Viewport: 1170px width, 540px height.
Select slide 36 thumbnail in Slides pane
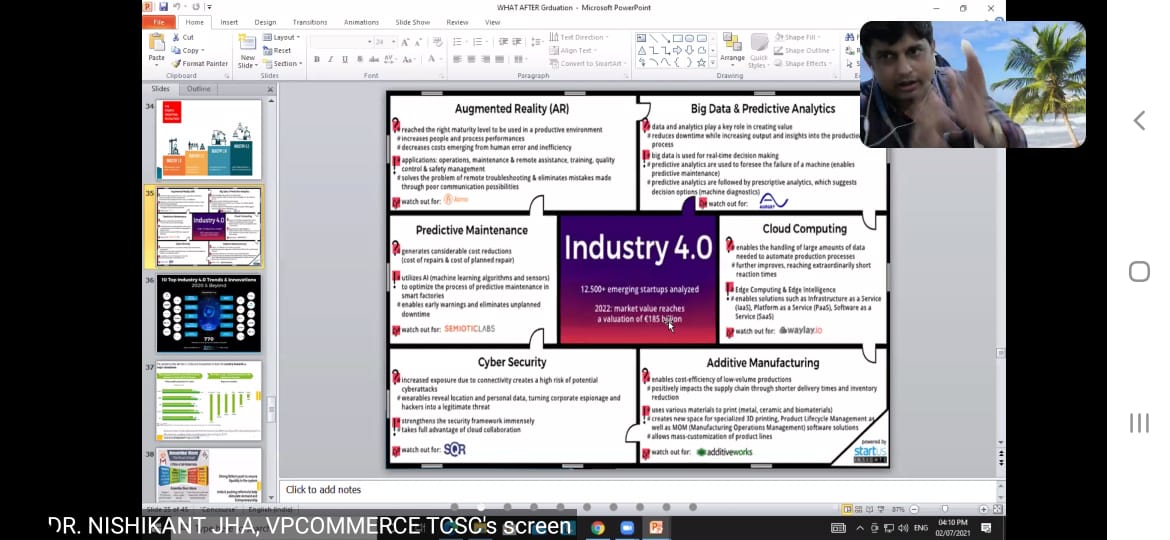pos(208,313)
